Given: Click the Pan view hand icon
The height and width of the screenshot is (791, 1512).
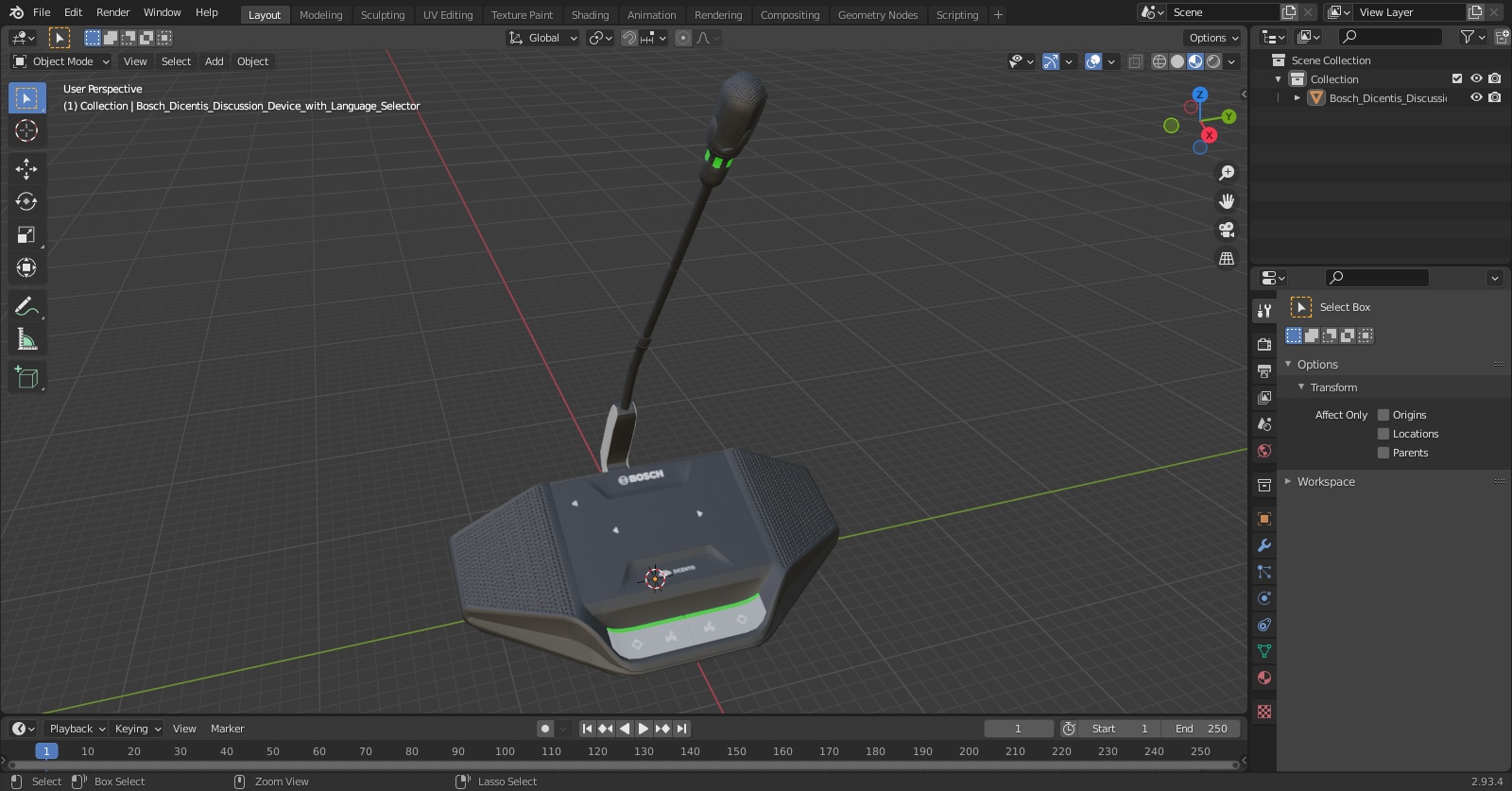Looking at the screenshot, I should point(1227,201).
